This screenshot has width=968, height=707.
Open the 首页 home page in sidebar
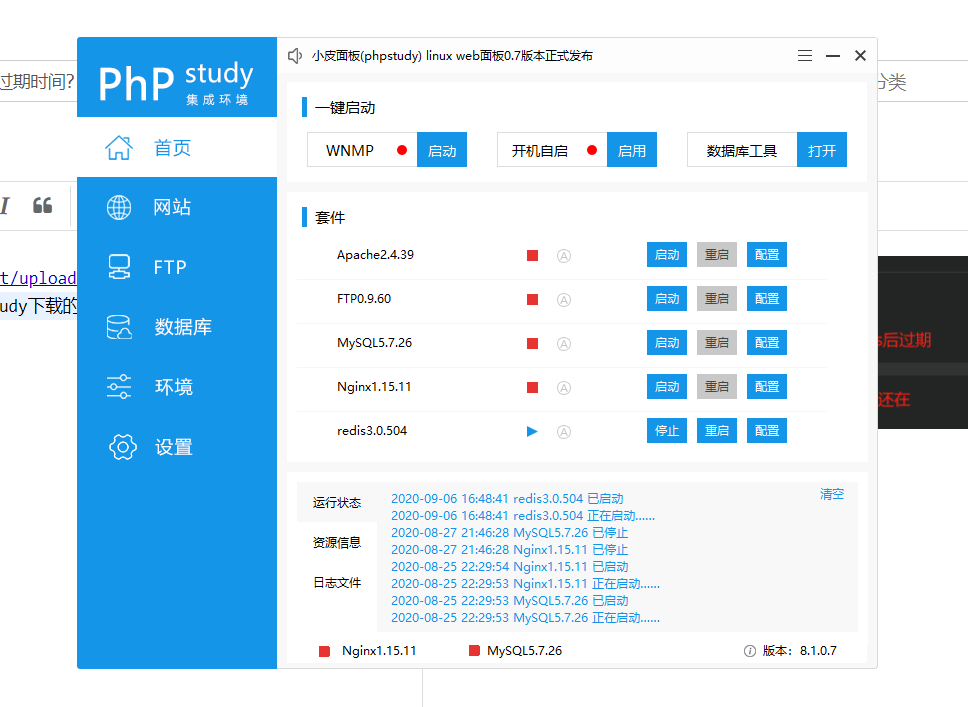(177, 148)
